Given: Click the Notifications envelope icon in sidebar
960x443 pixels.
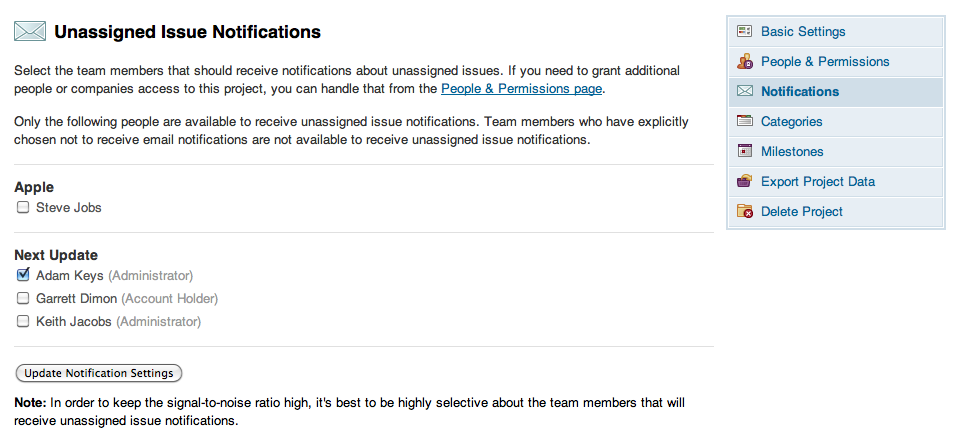Looking at the screenshot, I should tap(744, 91).
